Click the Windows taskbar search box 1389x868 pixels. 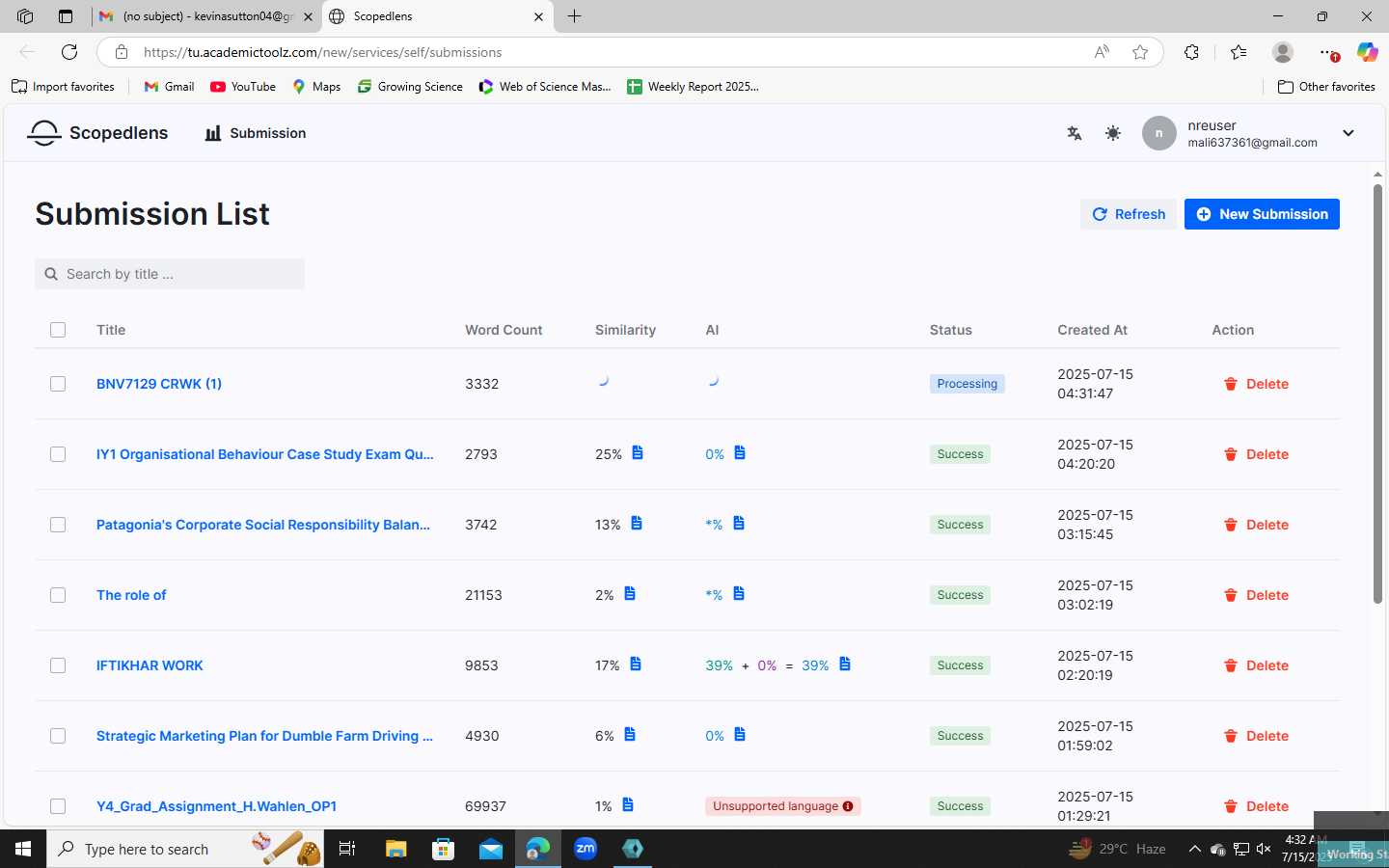click(185, 849)
